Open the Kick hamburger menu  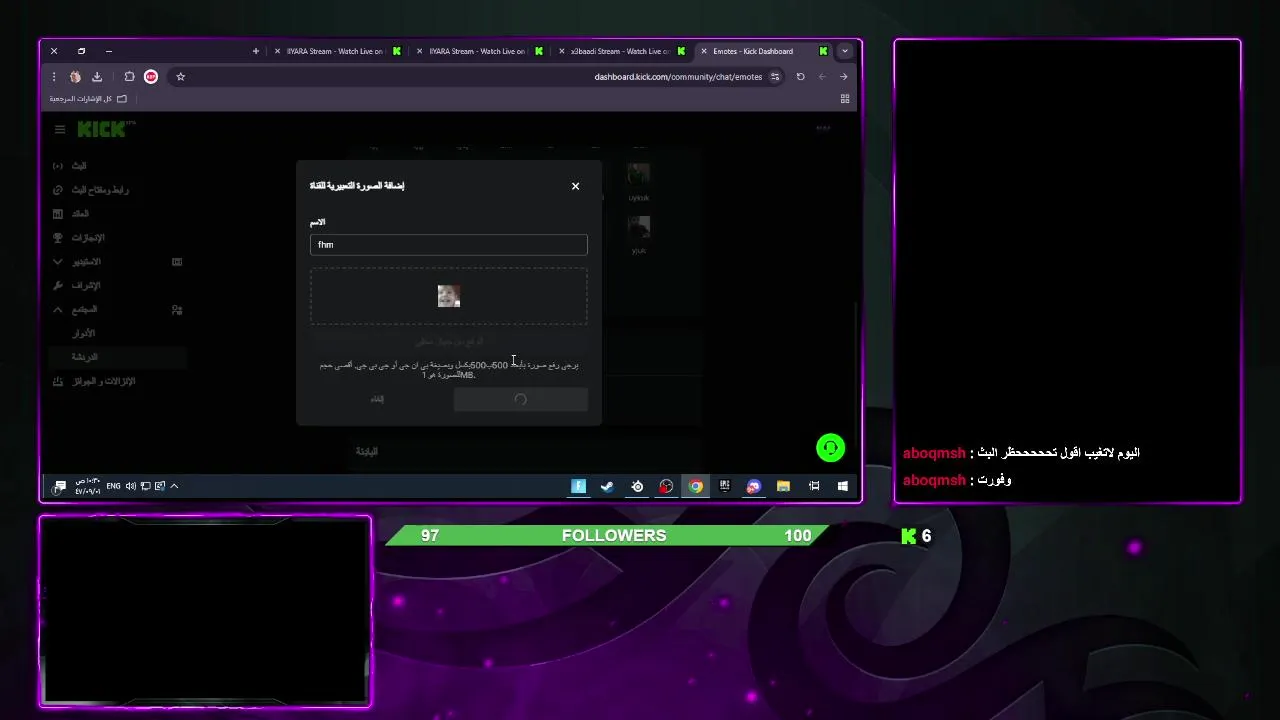(x=60, y=129)
